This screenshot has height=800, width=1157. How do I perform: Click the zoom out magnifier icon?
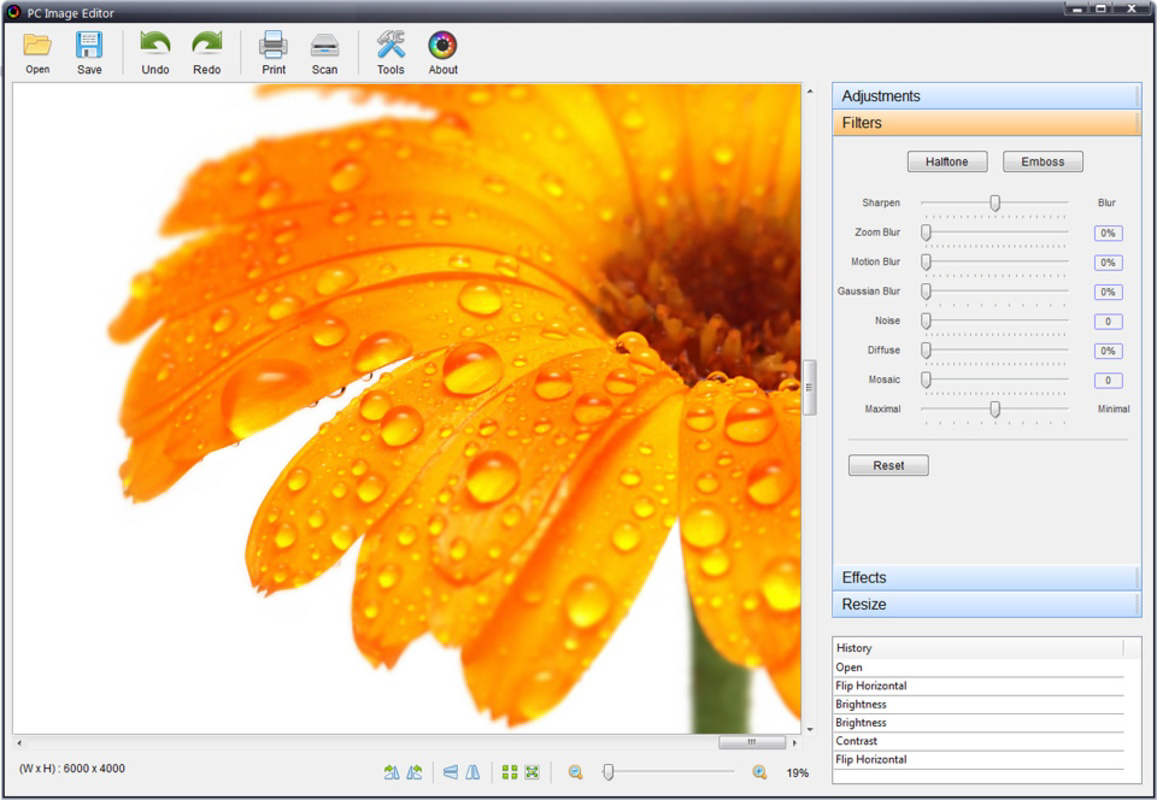(576, 772)
